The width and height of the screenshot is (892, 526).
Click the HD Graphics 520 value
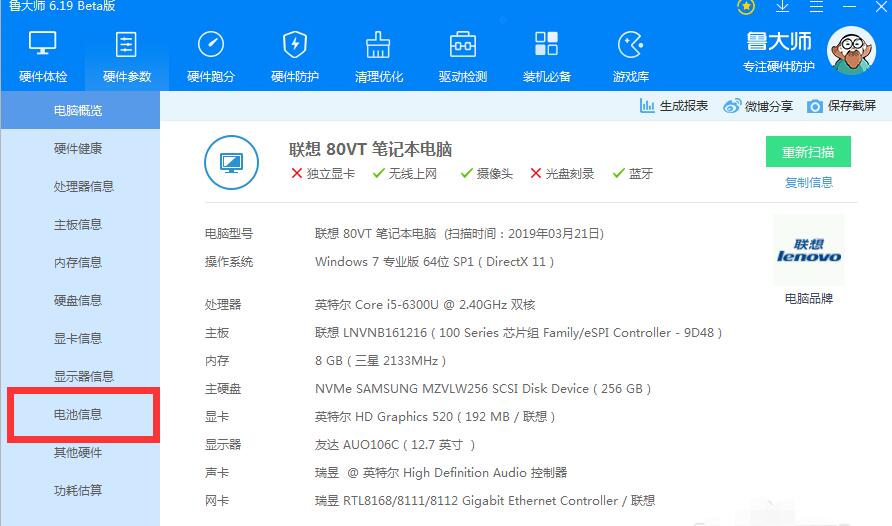pos(435,417)
